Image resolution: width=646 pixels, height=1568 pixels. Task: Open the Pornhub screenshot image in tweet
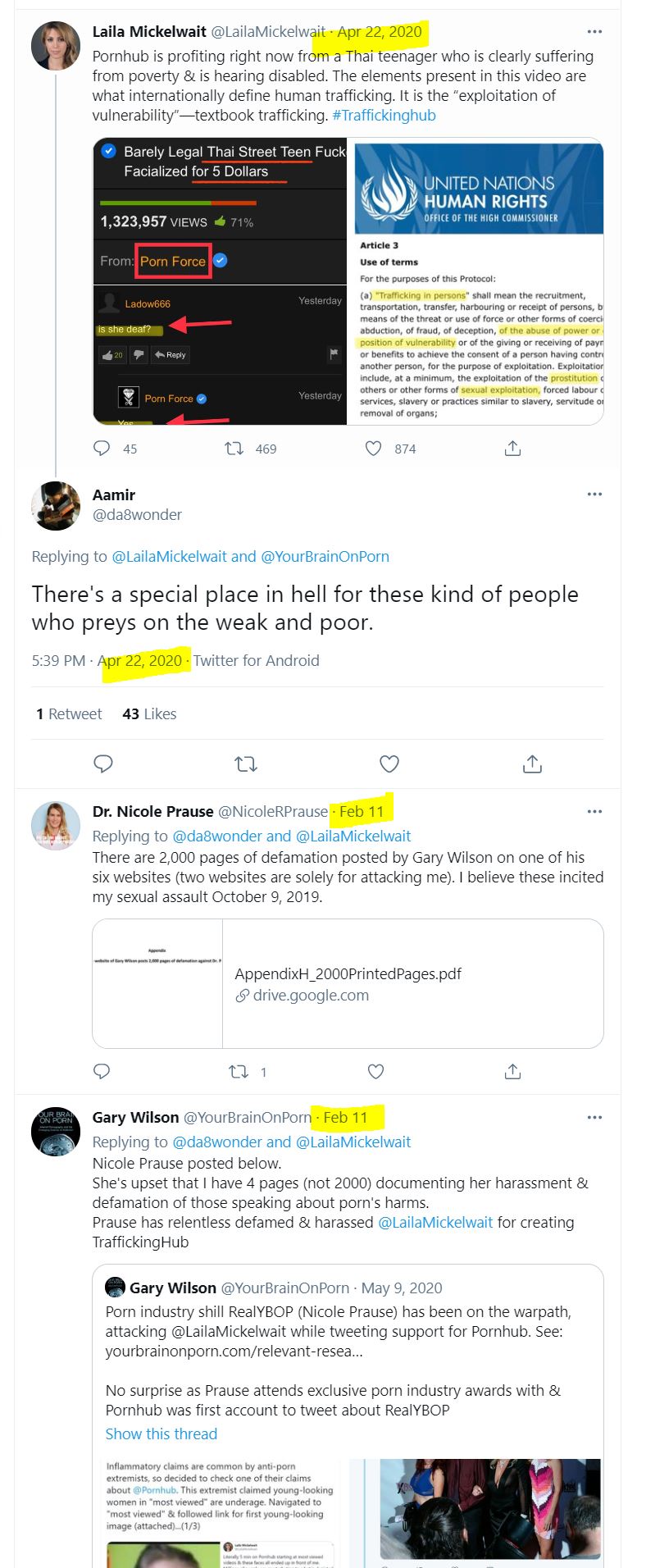(x=220, y=281)
